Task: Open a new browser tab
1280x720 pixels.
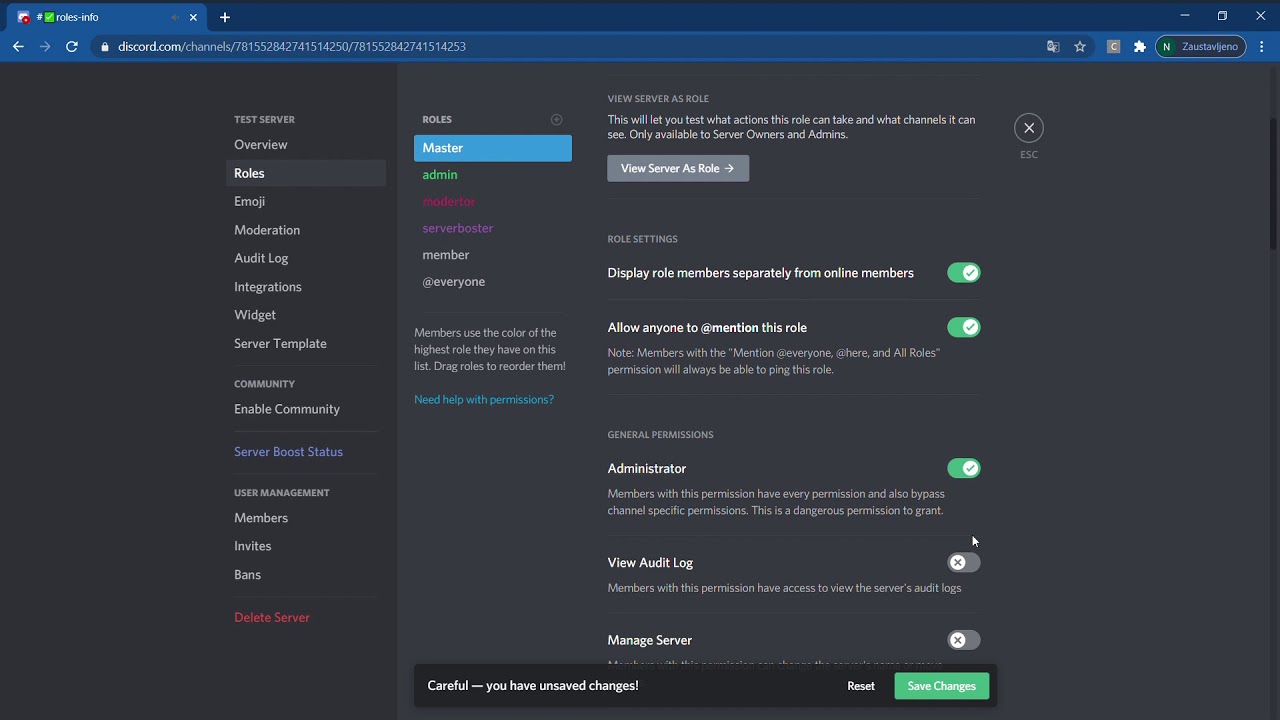Action: coord(225,17)
